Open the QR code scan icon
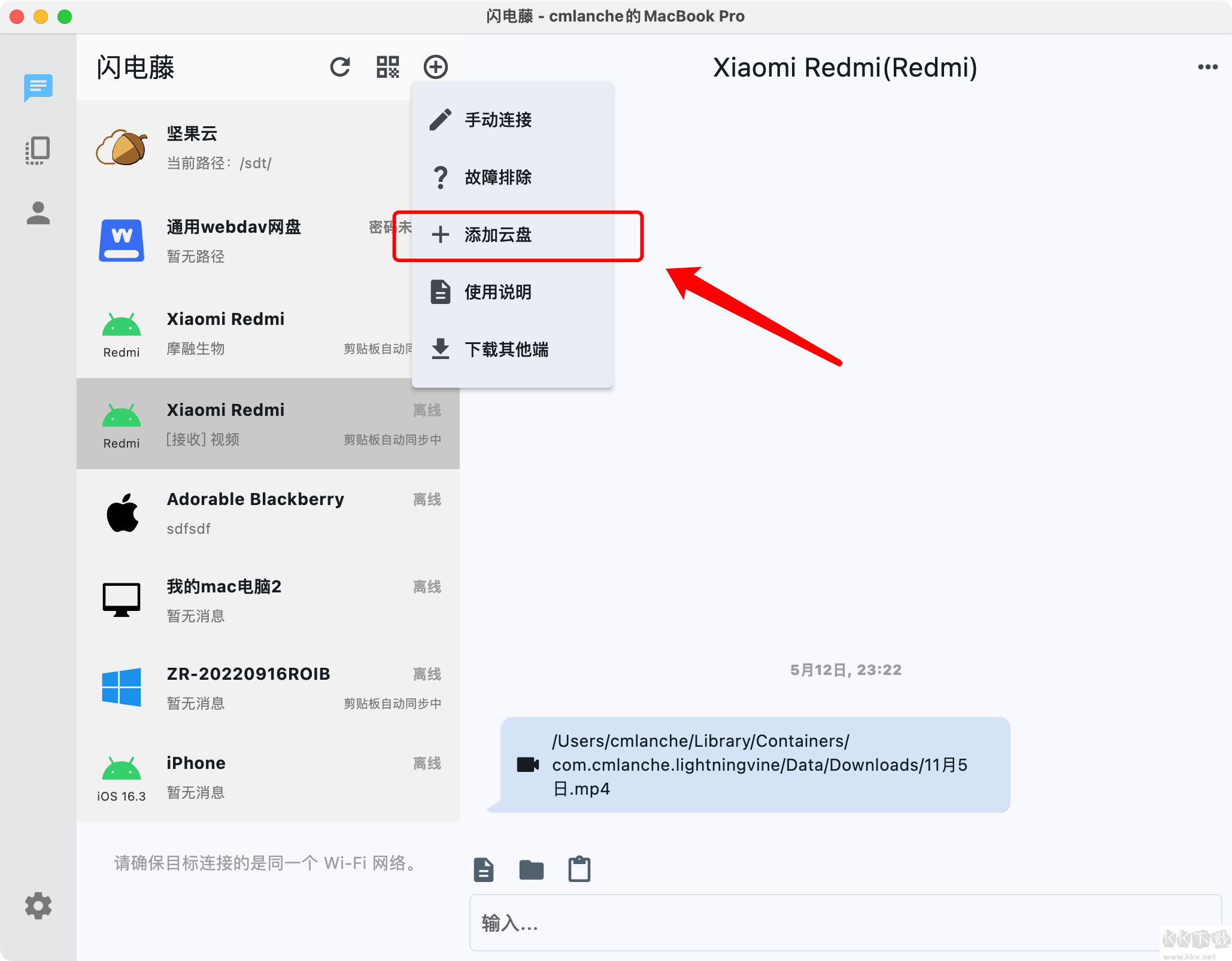The height and width of the screenshot is (961, 1232). (387, 67)
